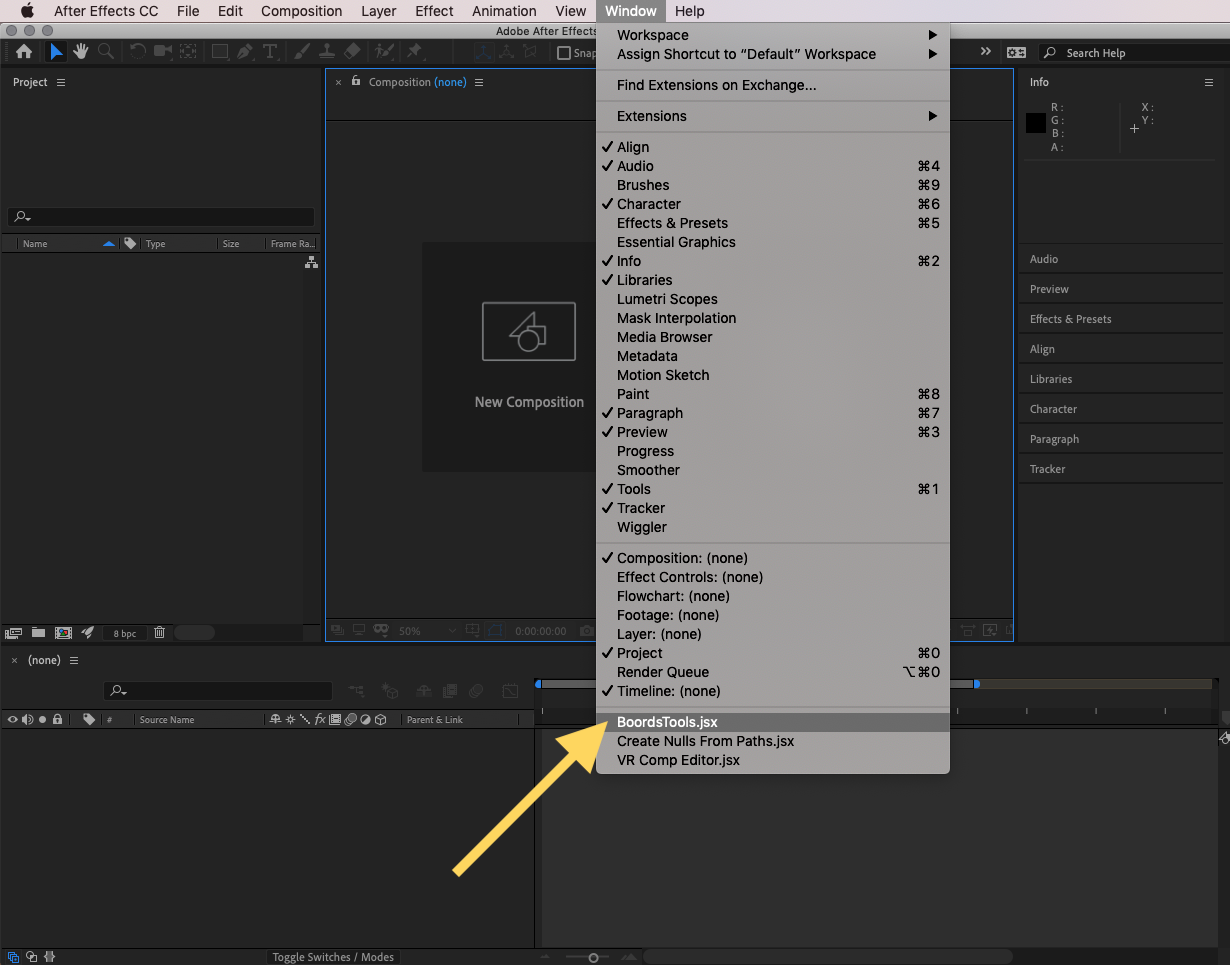The image size is (1230, 965).
Task: Click the New Composition icon at Project panel bottom
Action: (63, 632)
